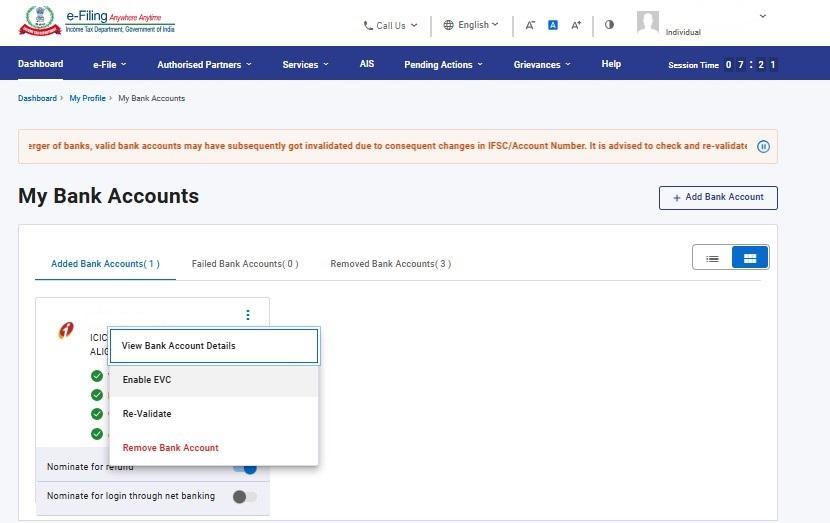Toggle Nominate for refund switch
This screenshot has width=830, height=523.
pos(245,468)
